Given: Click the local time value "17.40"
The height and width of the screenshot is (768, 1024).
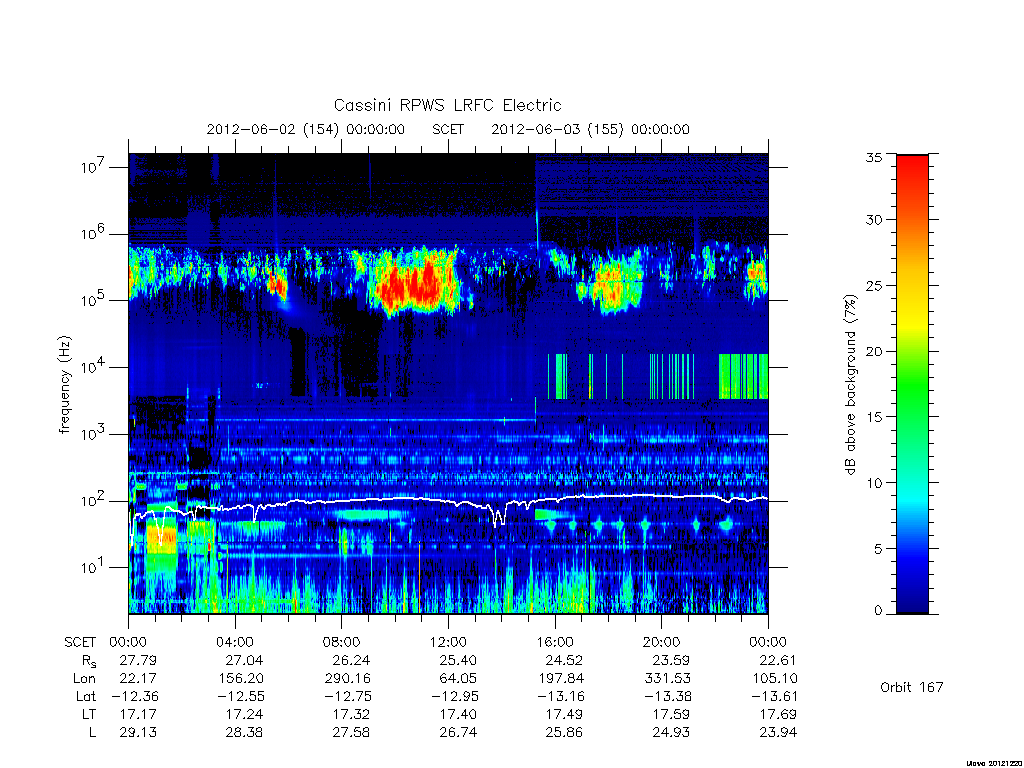Looking at the screenshot, I should (x=458, y=714).
